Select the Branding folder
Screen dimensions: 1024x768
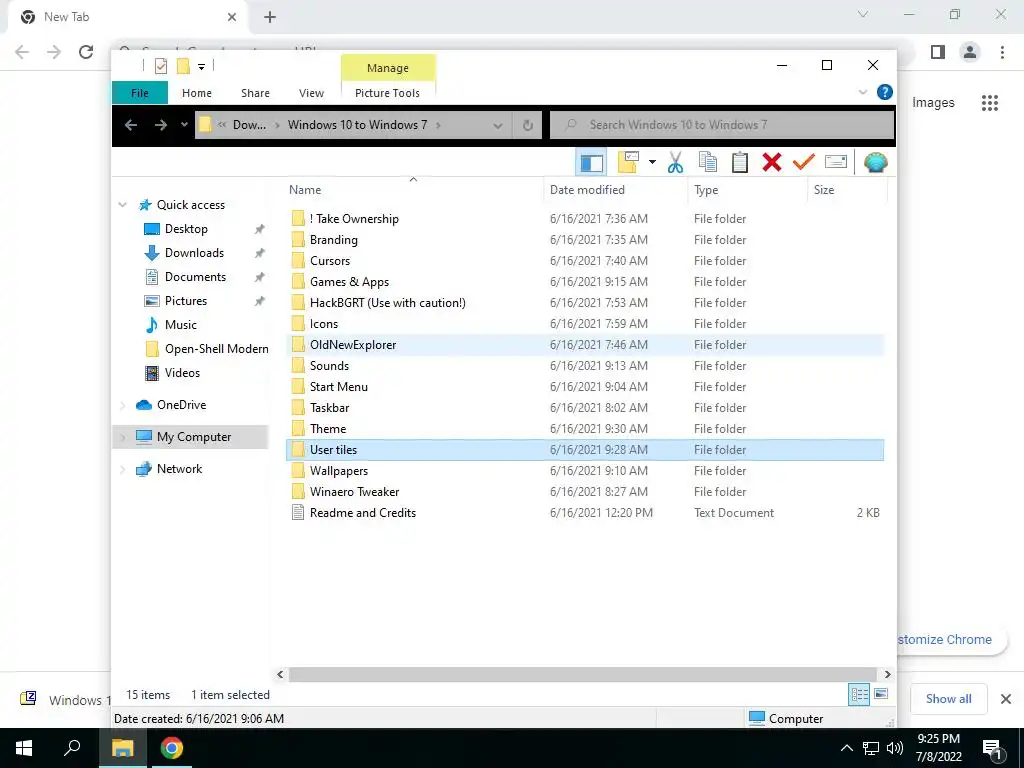click(584, 240)
